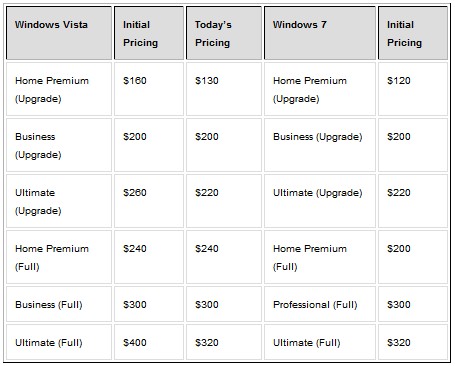
Task: Click the Windows 7 column header
Action: point(320,33)
